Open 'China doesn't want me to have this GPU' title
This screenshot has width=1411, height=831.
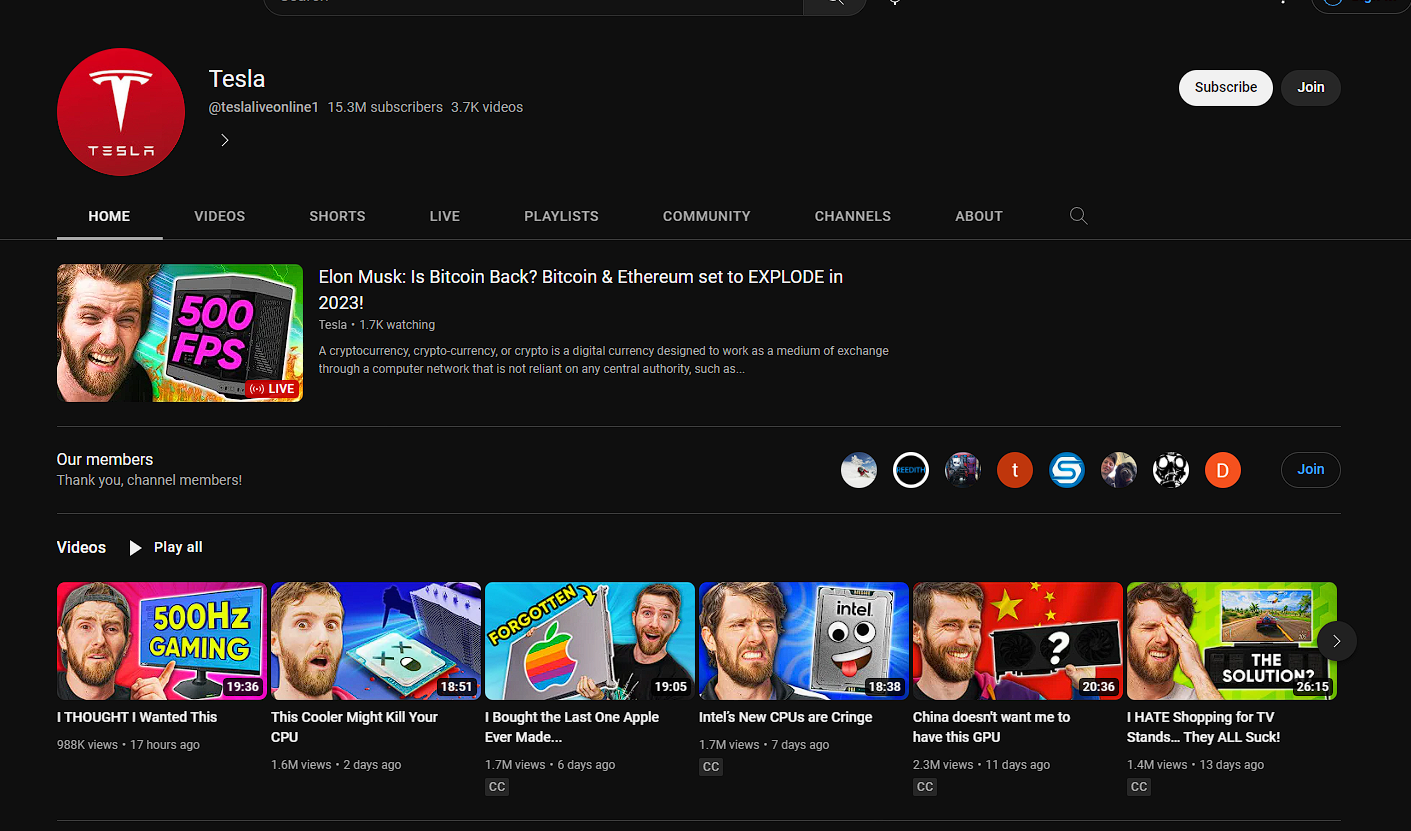point(992,727)
